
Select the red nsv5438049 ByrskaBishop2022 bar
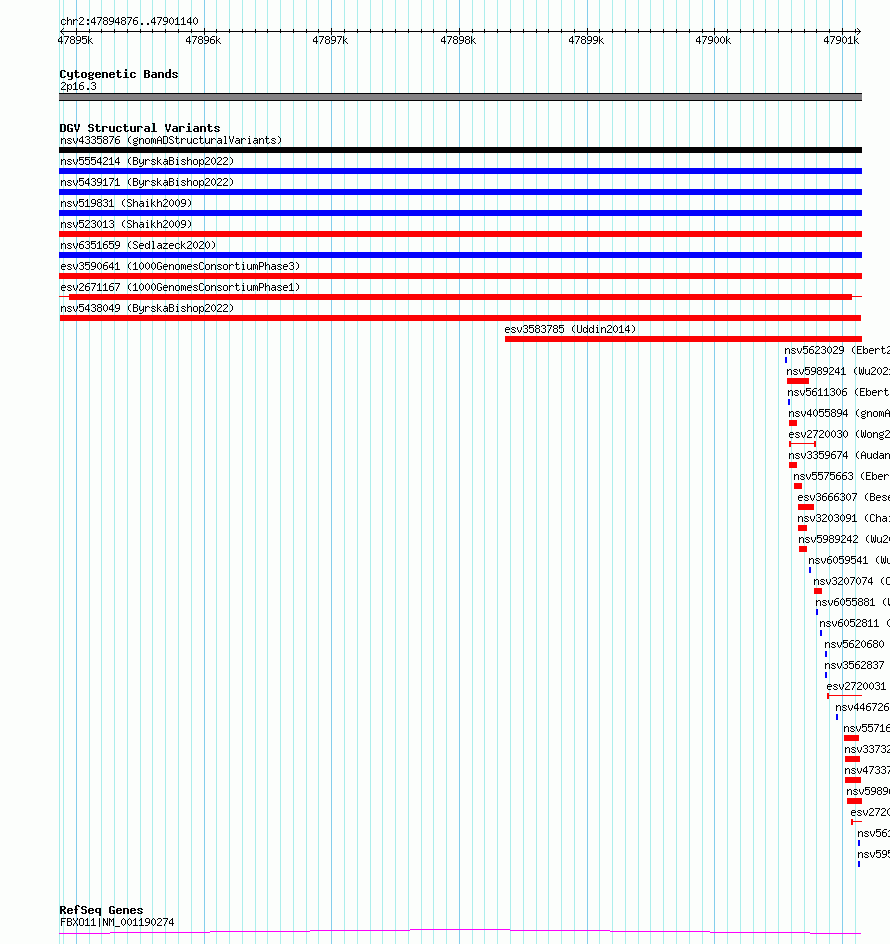click(460, 318)
